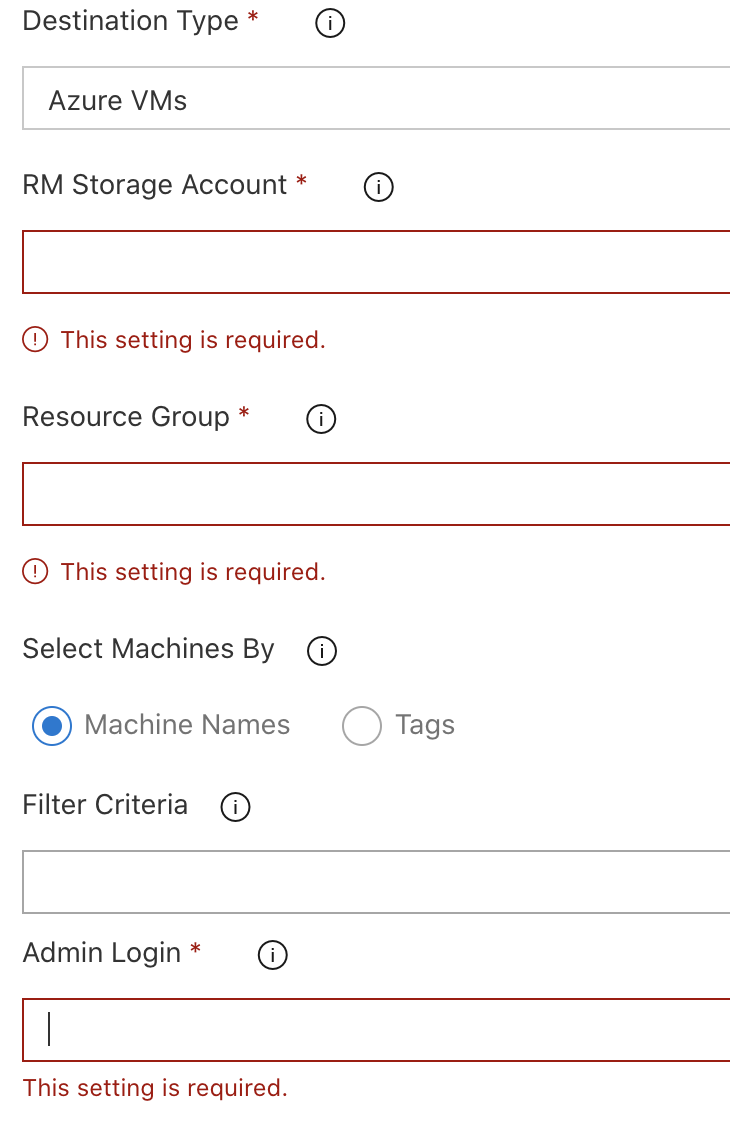Click the Select Machines By info icon
Screen dimensions: 730x1124
coord(322,651)
